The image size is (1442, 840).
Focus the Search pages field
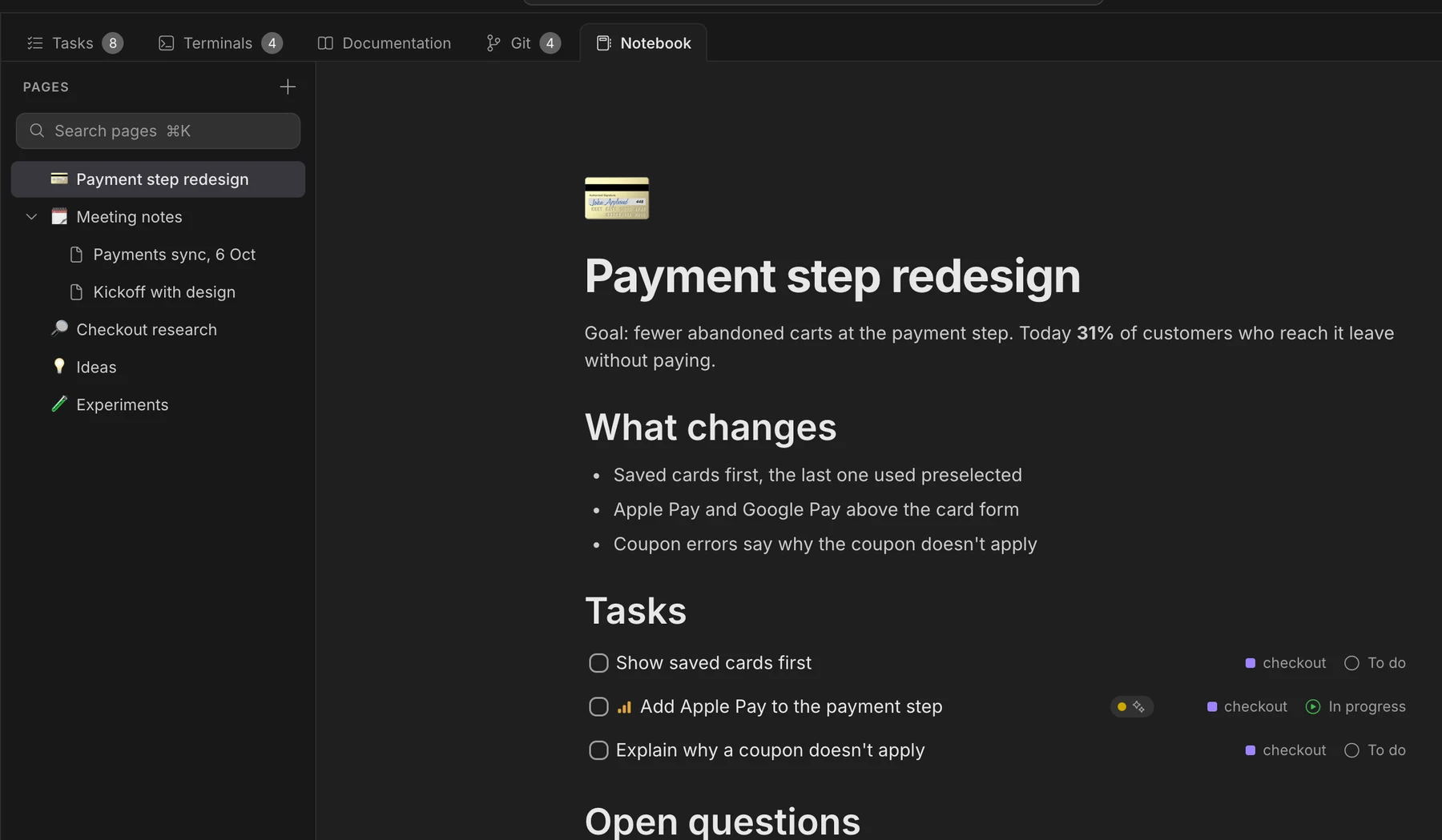click(x=158, y=131)
